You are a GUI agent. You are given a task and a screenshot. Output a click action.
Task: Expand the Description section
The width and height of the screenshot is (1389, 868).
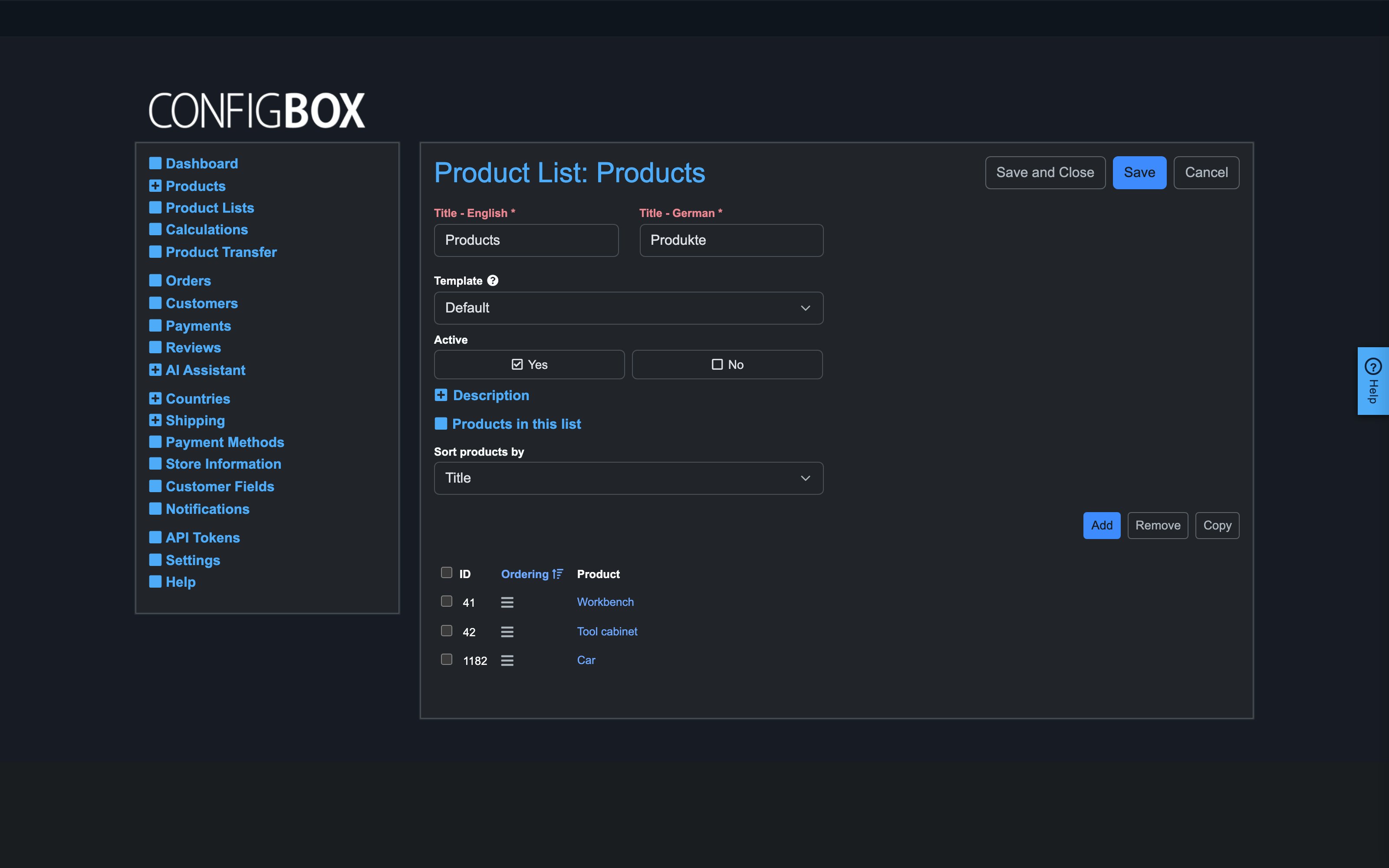pos(491,395)
